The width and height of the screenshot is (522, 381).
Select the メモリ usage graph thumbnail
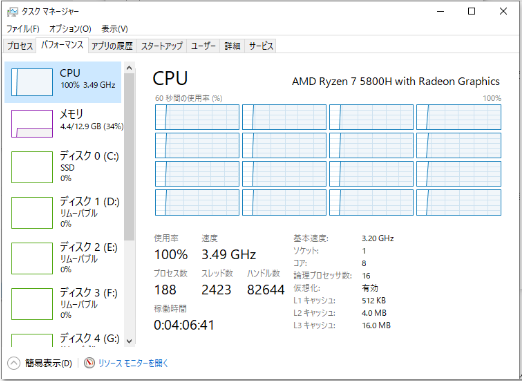click(32, 124)
